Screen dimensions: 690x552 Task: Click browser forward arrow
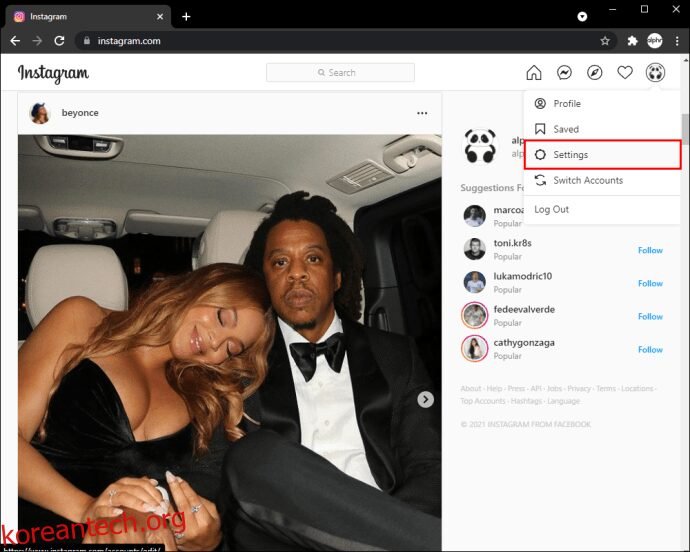(x=37, y=41)
